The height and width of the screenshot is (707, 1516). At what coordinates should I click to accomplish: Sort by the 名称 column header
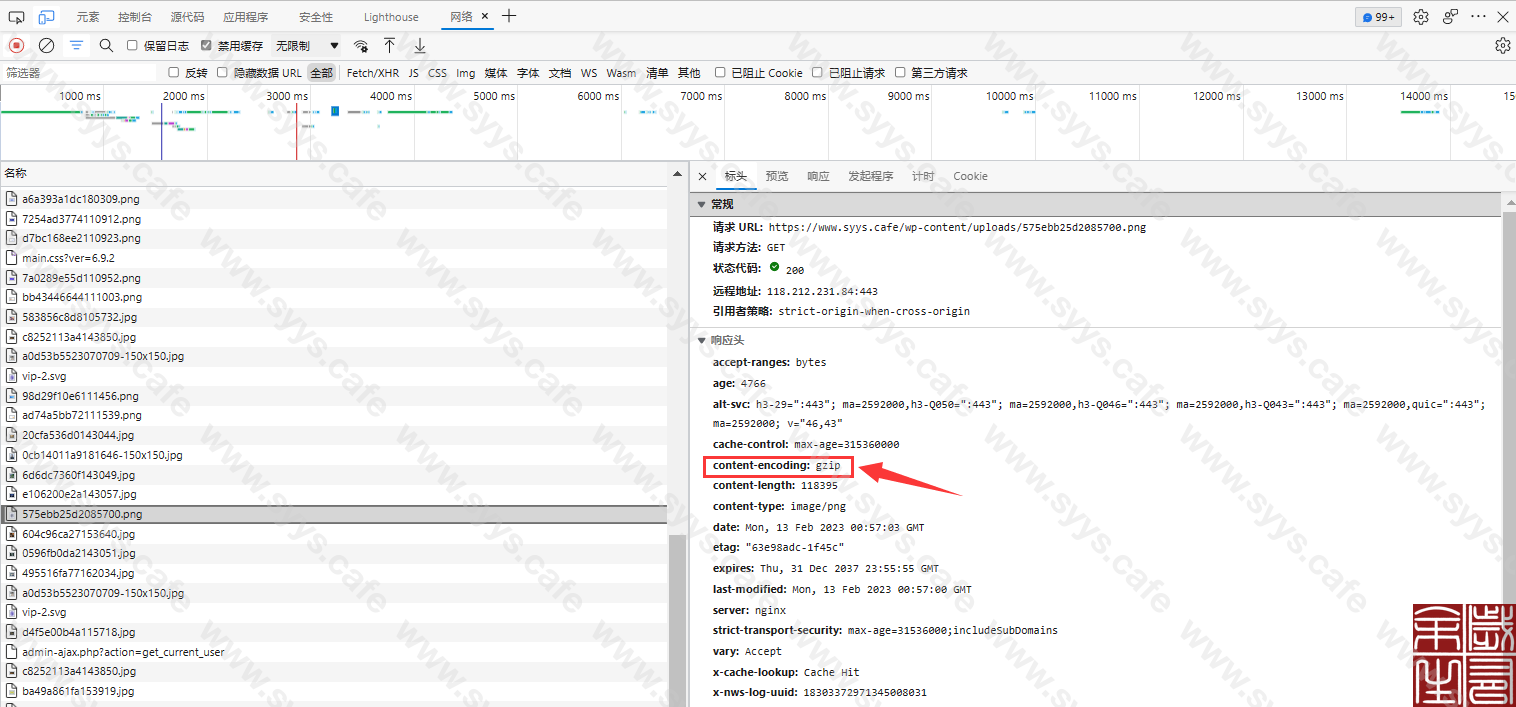point(334,173)
